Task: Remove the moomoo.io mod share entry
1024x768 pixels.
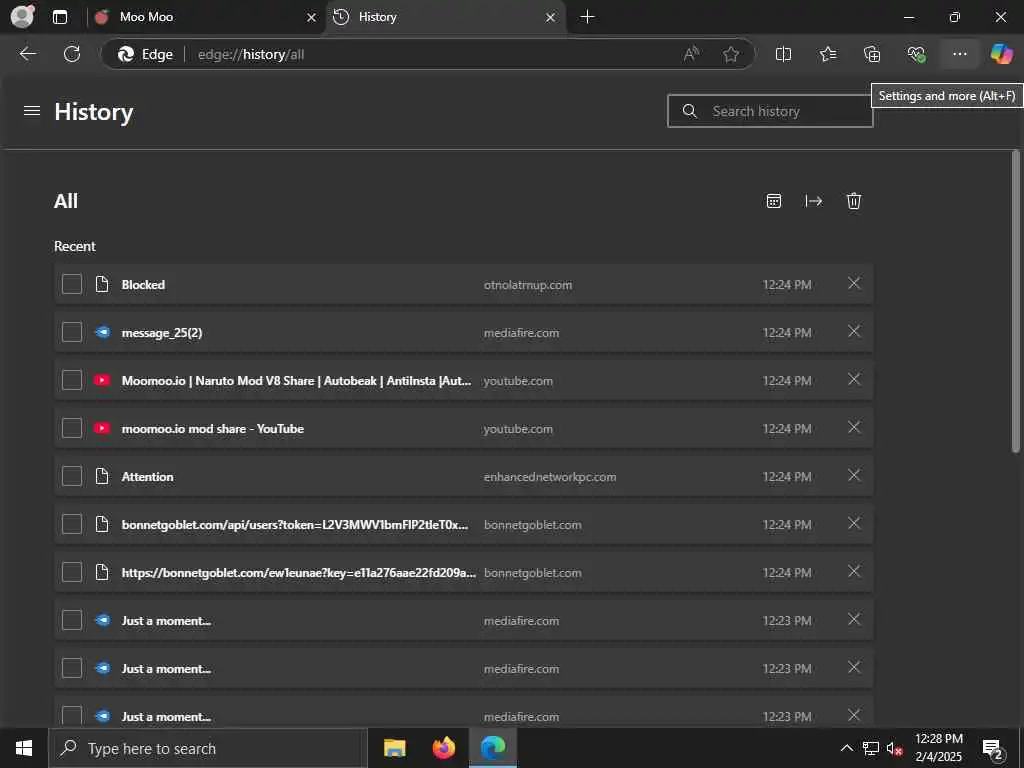Action: [854, 428]
